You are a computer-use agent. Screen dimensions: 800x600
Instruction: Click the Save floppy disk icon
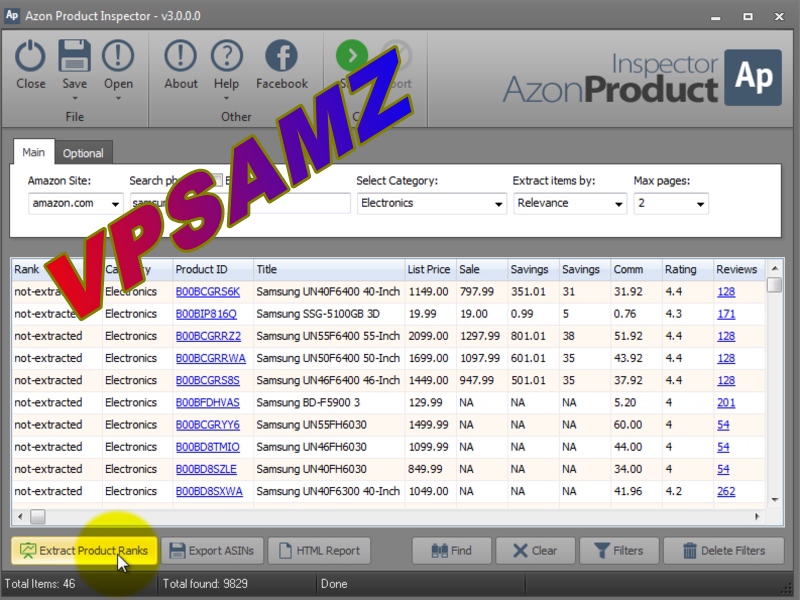tap(74, 56)
